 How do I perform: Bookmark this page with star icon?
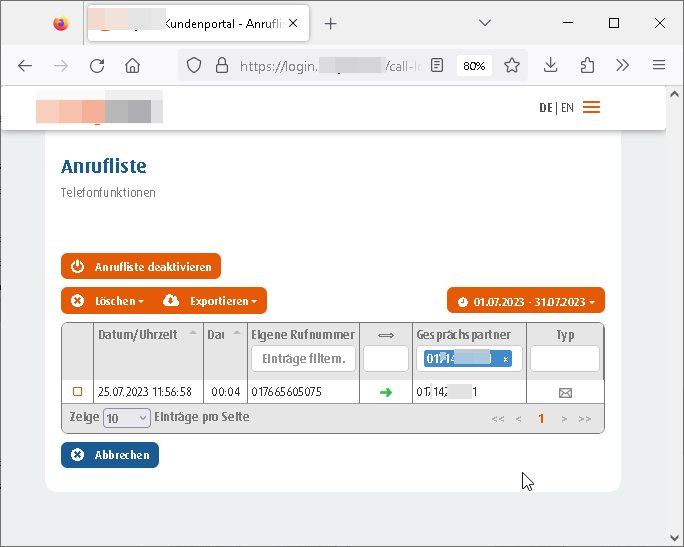tap(512, 66)
